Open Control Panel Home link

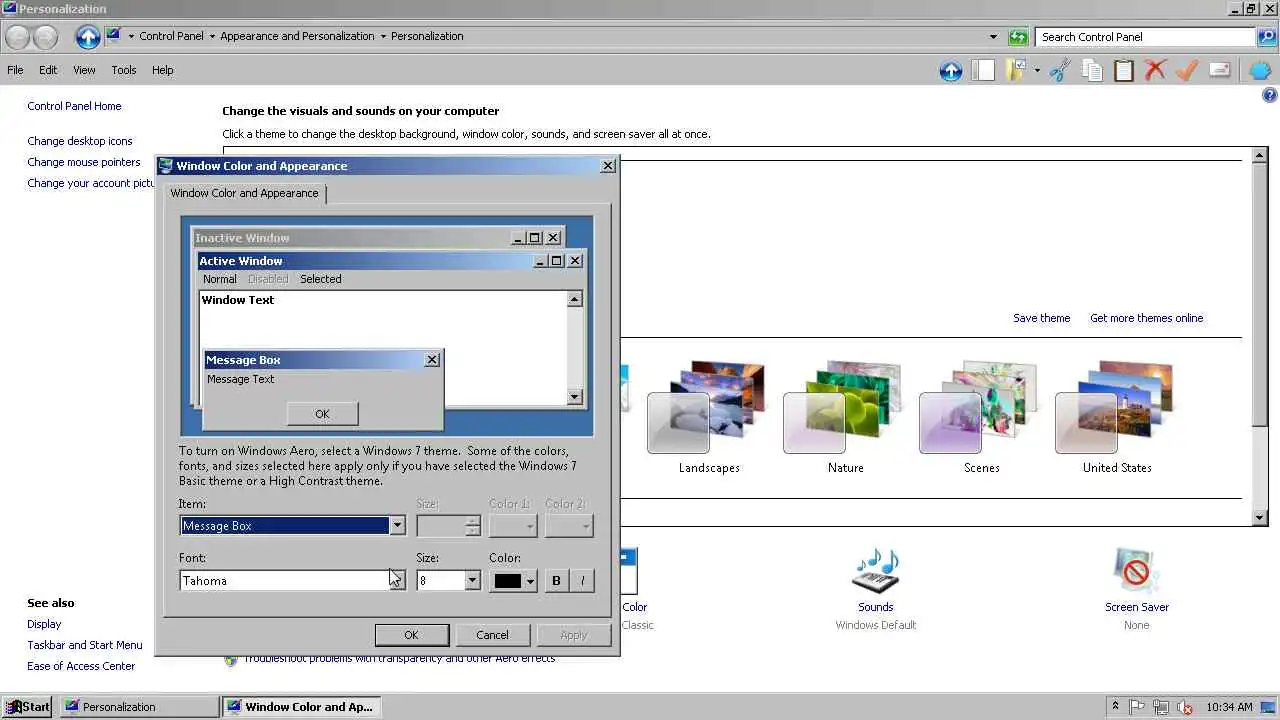[x=74, y=106]
